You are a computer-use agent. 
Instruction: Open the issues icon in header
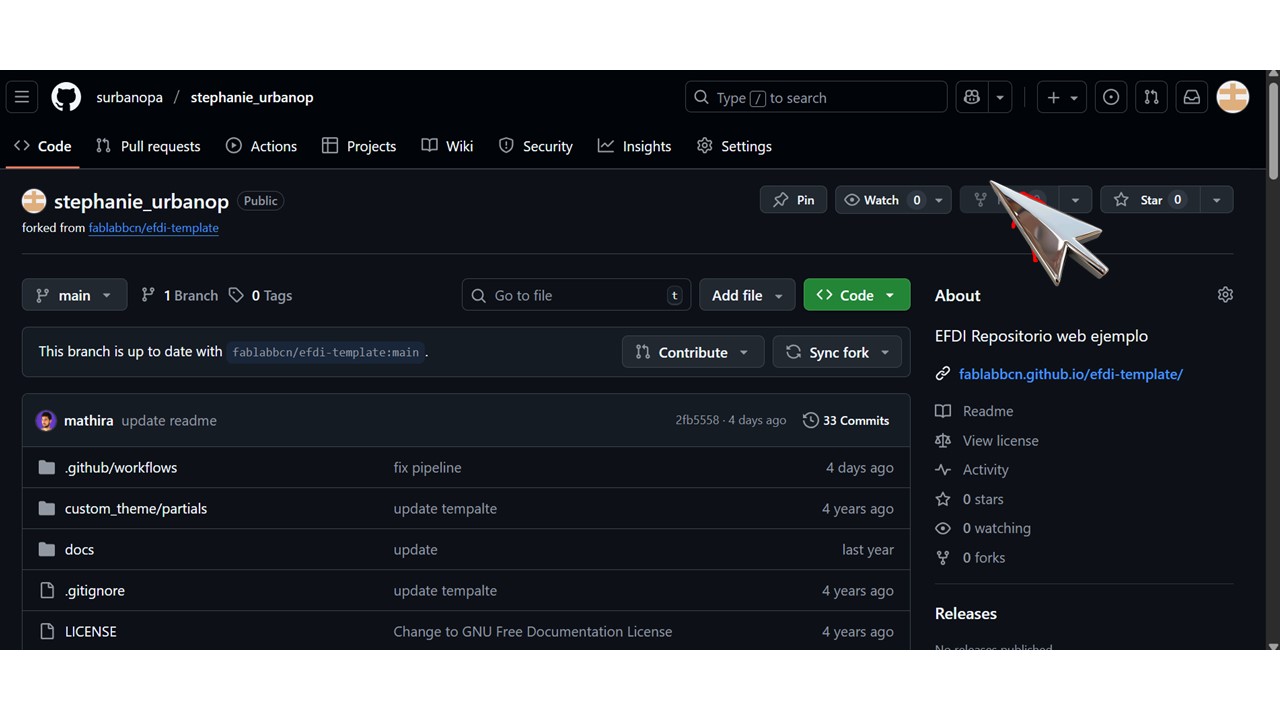tap(1111, 97)
